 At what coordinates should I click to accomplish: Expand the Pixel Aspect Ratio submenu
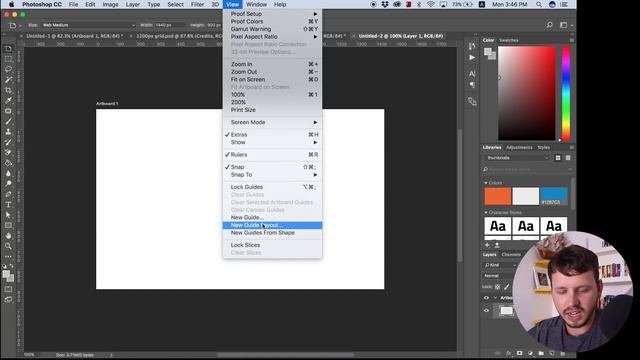[x=272, y=37]
